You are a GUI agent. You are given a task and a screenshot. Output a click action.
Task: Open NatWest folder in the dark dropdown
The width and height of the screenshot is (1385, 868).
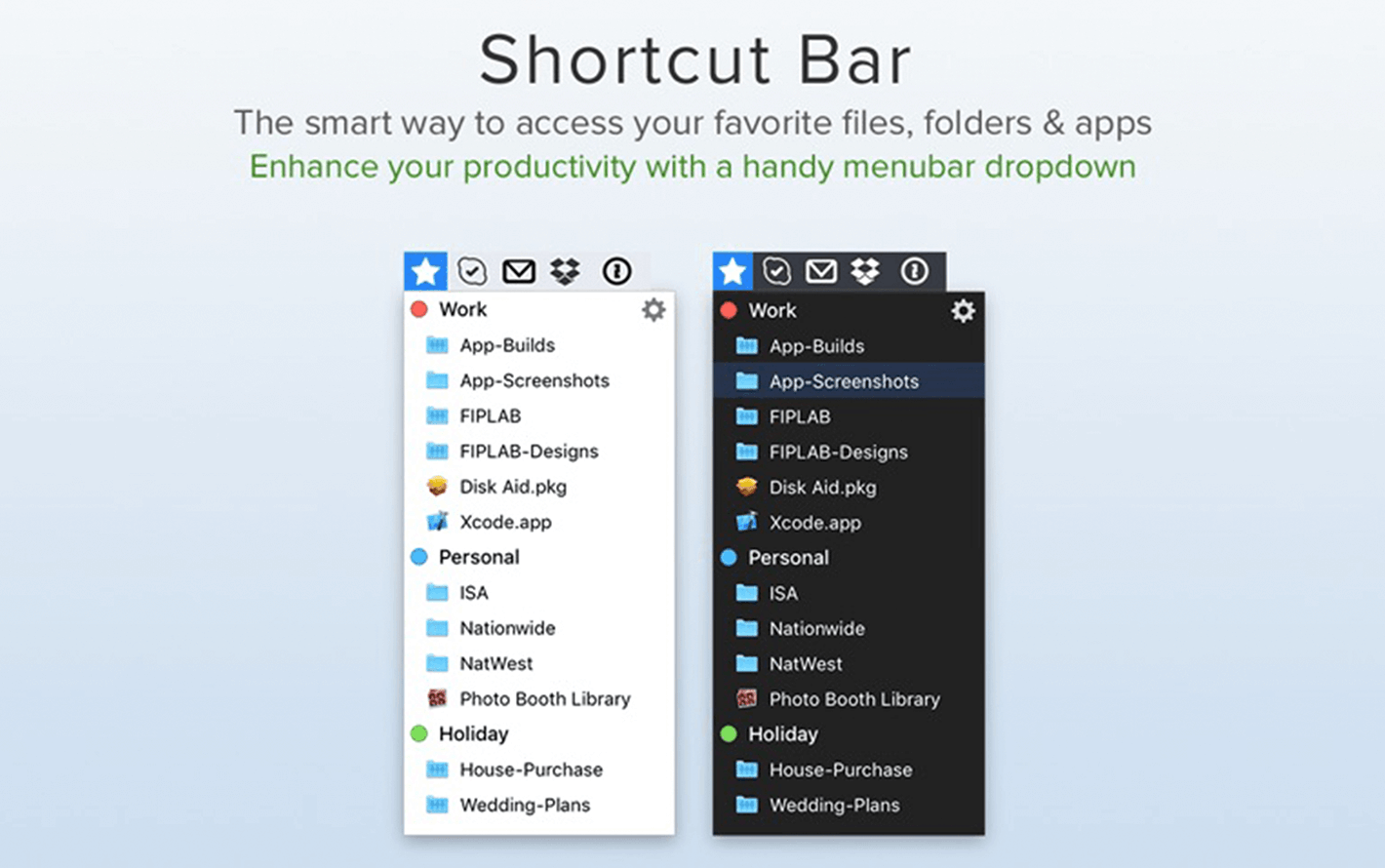pos(849,664)
